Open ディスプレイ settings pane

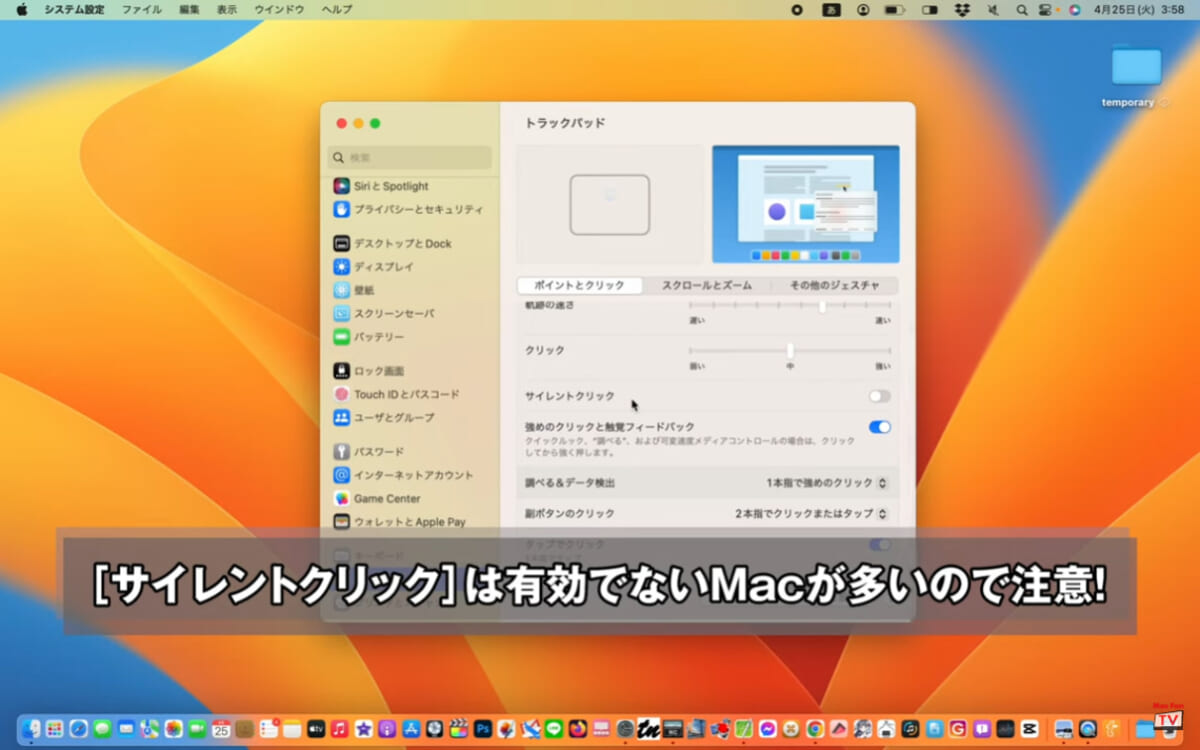point(373,266)
